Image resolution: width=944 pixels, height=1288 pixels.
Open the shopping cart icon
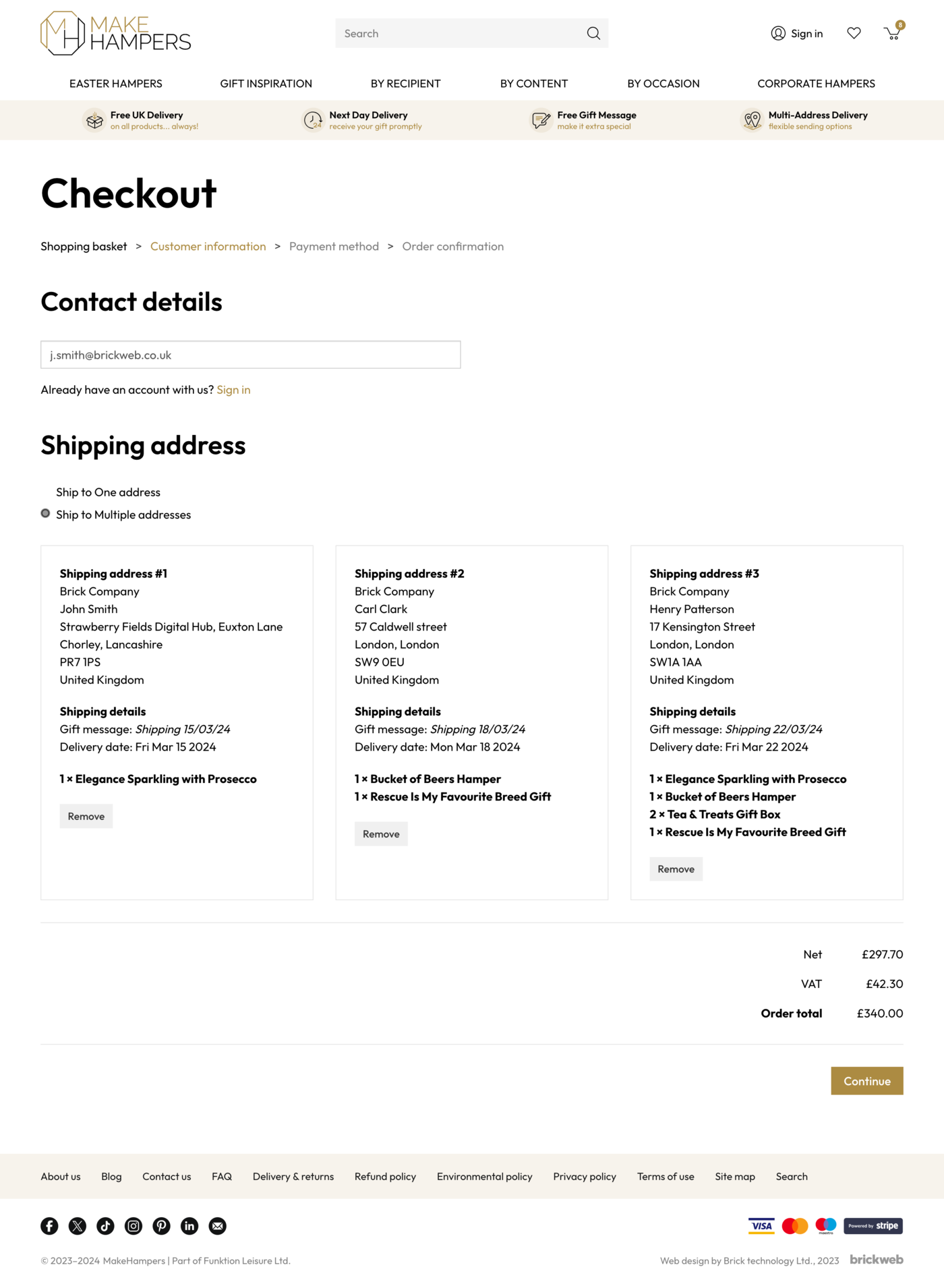click(x=892, y=33)
